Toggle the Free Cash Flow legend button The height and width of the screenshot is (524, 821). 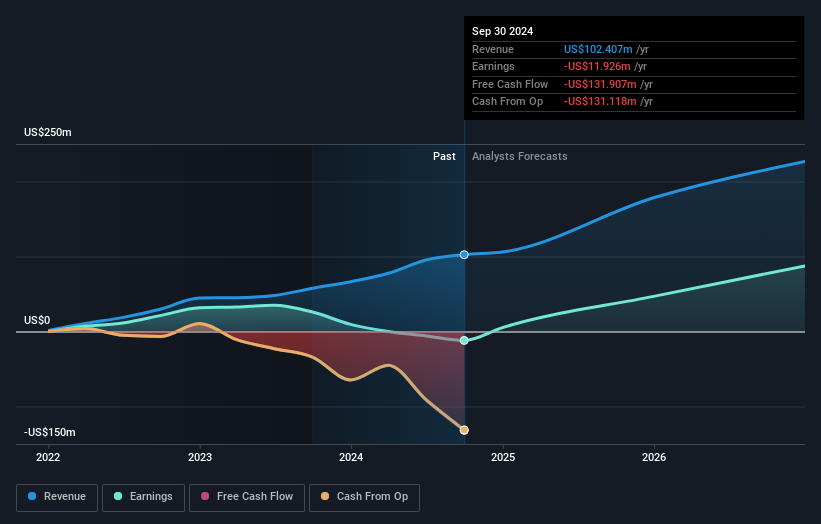[x=247, y=497]
